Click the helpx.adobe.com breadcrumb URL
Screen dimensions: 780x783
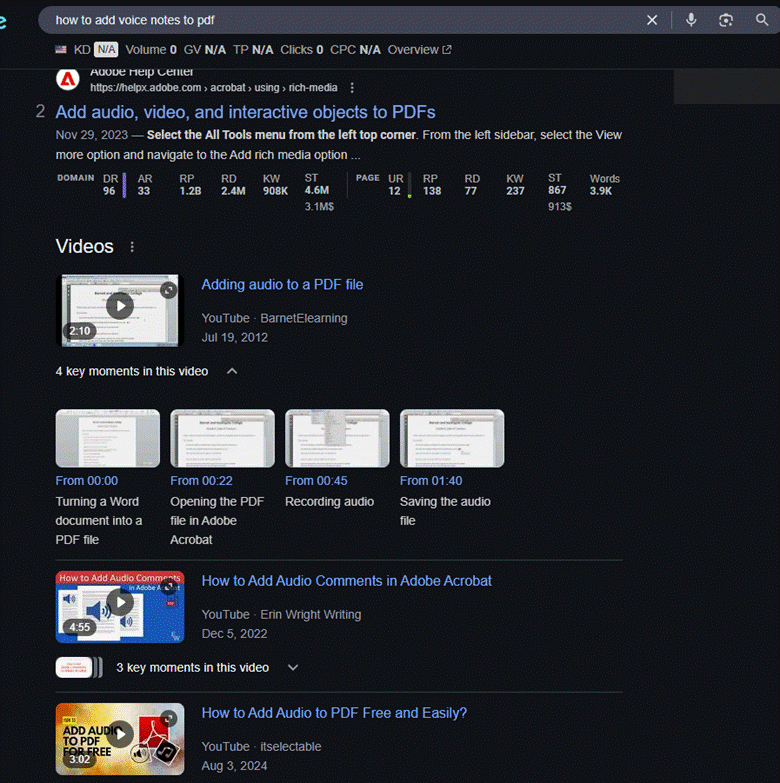click(x=214, y=88)
